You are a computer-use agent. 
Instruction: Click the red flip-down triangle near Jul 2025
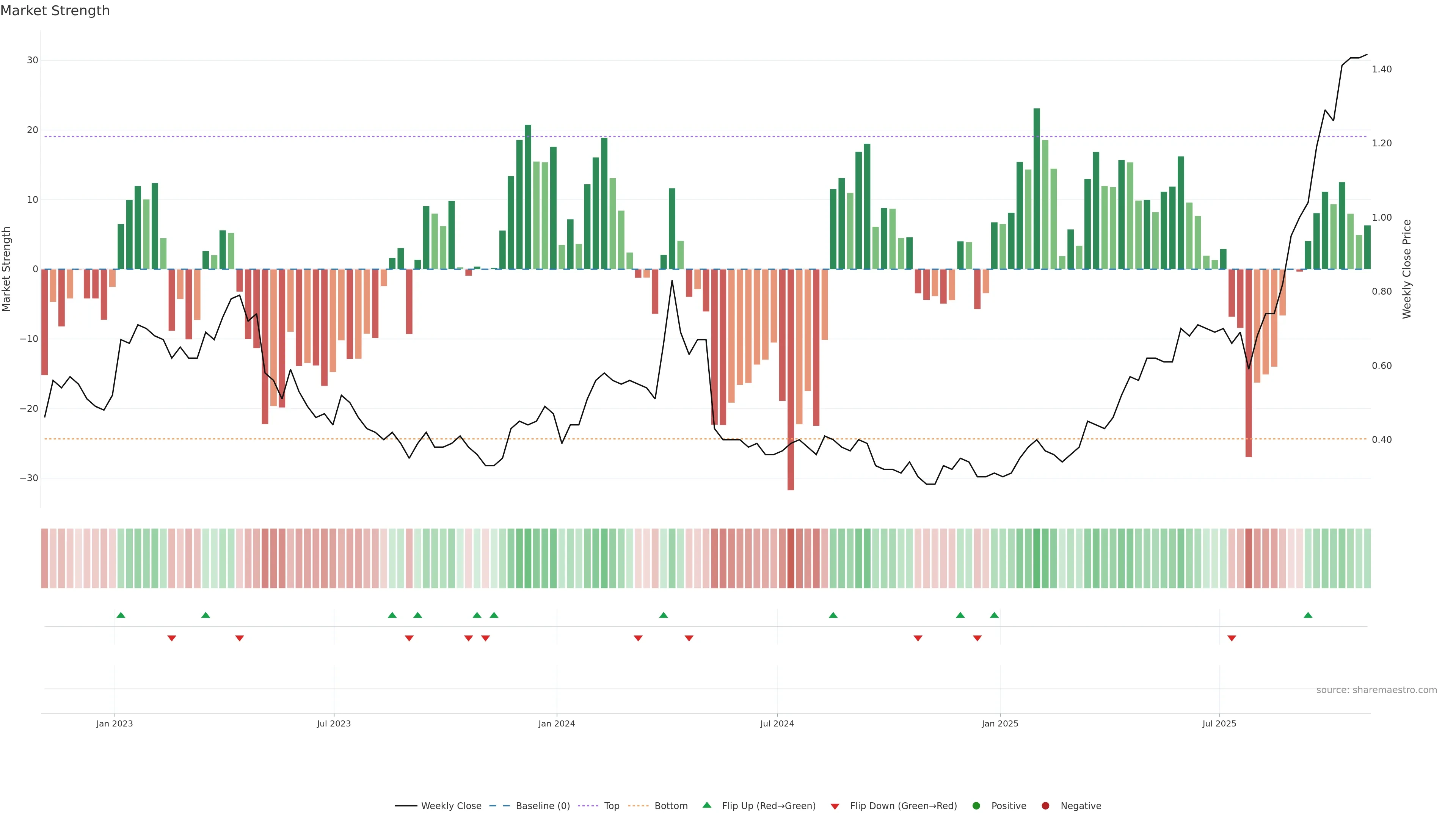coord(1232,638)
